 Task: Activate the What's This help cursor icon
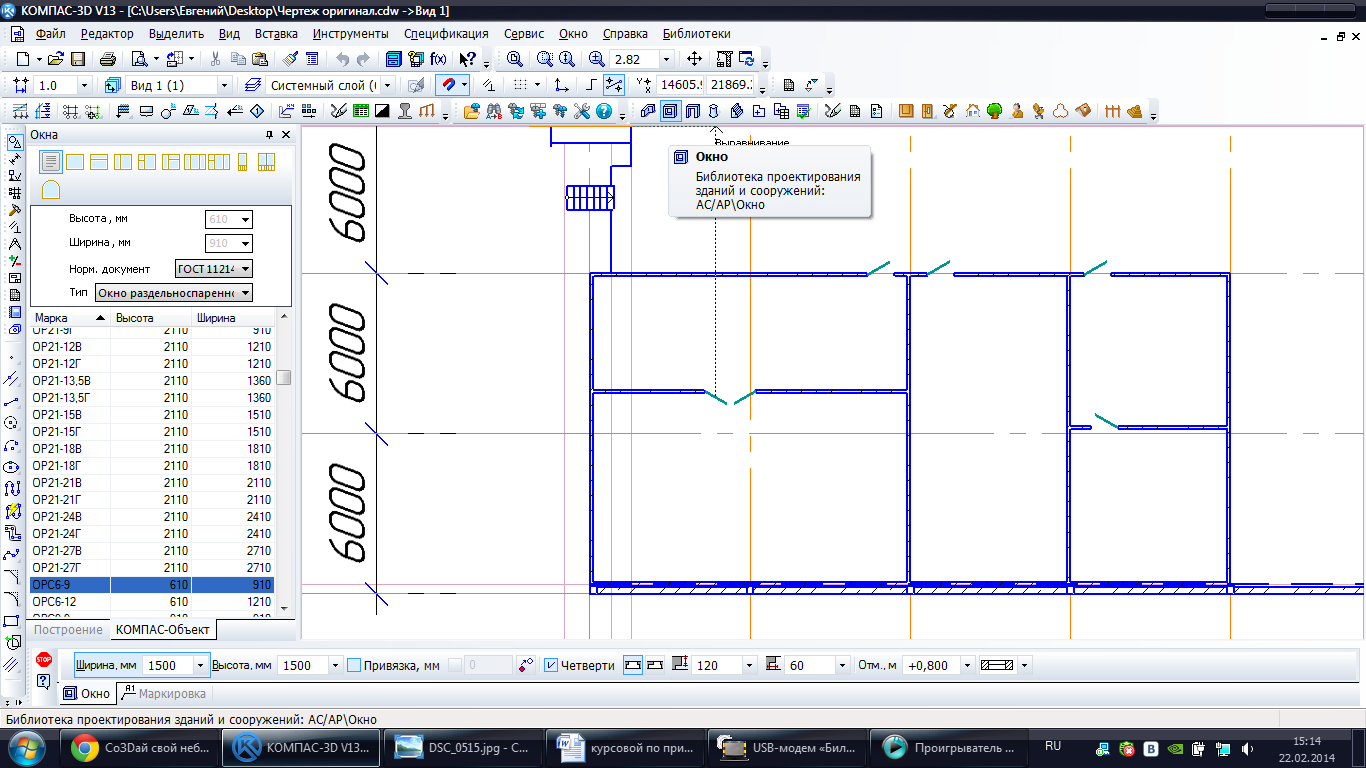tap(468, 59)
